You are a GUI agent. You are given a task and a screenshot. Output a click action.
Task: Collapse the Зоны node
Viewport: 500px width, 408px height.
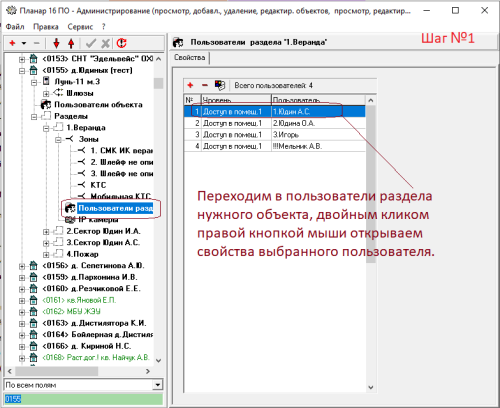58,140
